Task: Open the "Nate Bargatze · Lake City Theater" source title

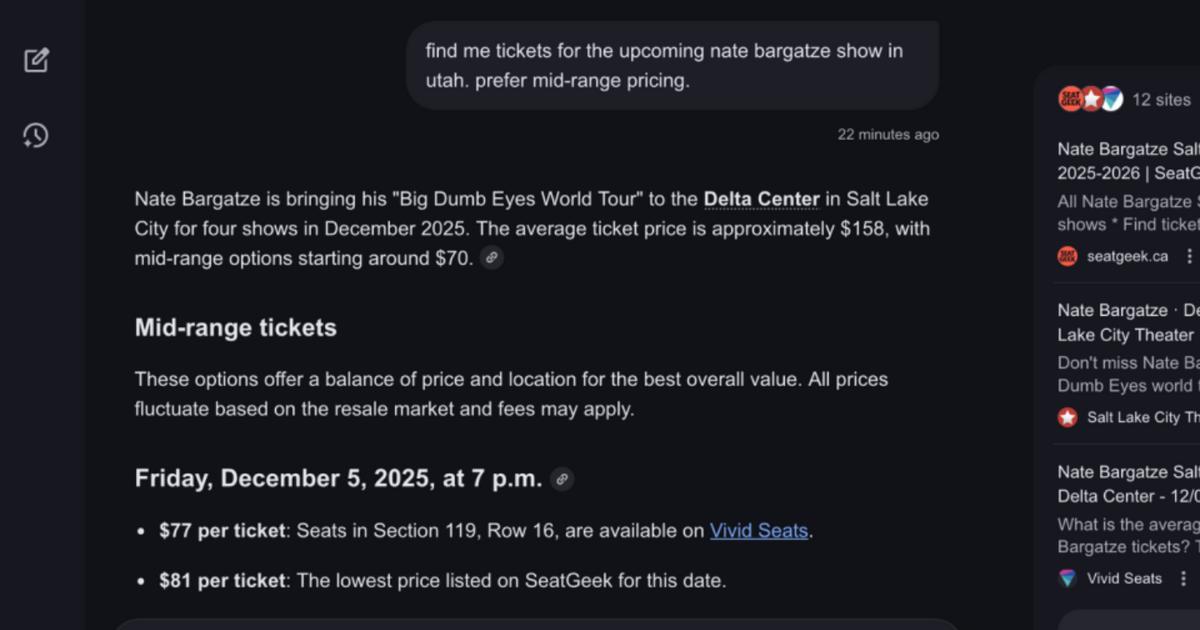Action: point(1128,322)
